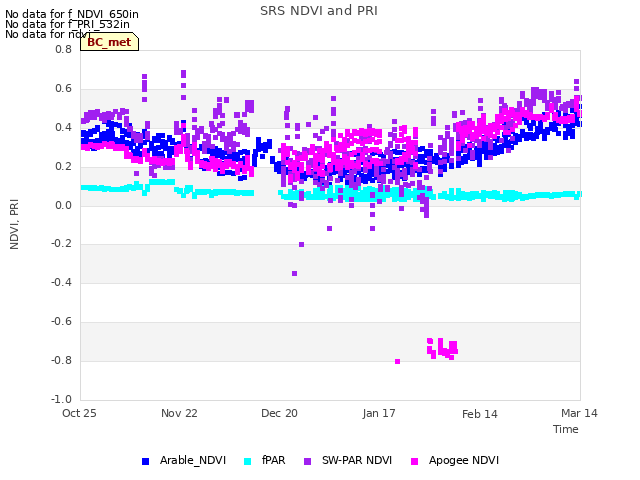This screenshot has height=480, width=640.
Task: Click the Nov 22 x-axis label
Action: coord(179,413)
